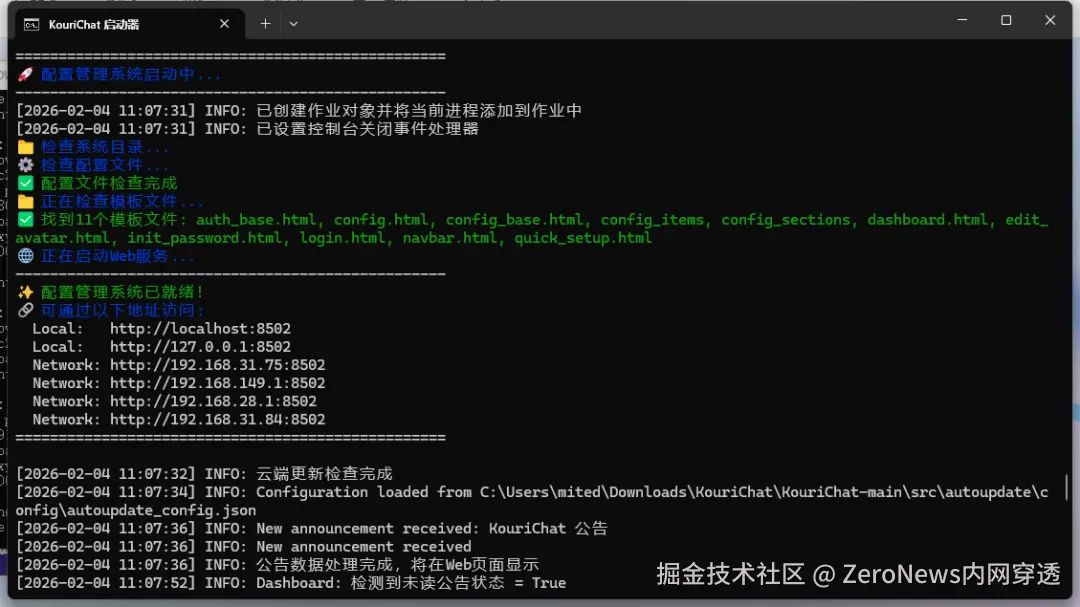The height and width of the screenshot is (607, 1080).
Task: Close the terminal window
Action: click(x=1050, y=20)
